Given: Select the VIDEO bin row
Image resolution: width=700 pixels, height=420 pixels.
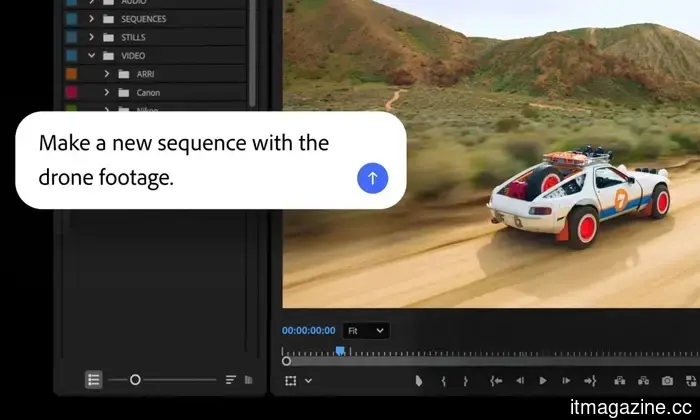Looking at the screenshot, I should tap(155, 55).
